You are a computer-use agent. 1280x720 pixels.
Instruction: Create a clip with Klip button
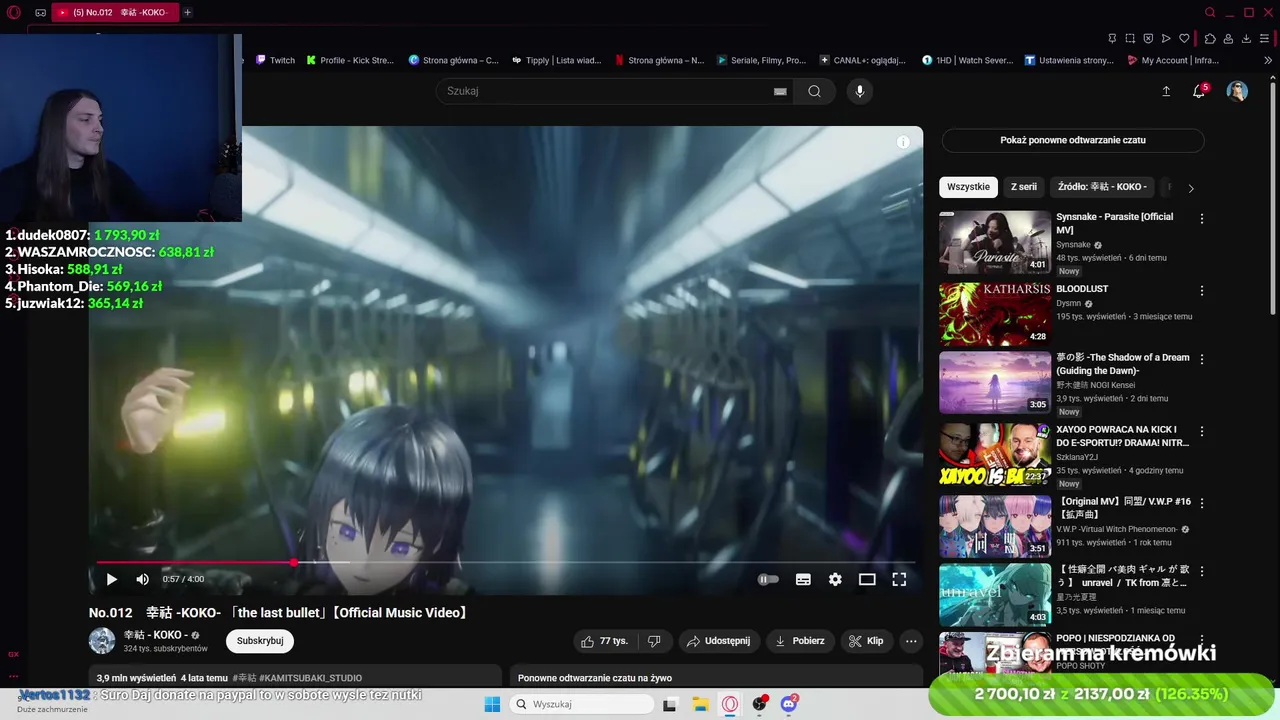pos(866,641)
